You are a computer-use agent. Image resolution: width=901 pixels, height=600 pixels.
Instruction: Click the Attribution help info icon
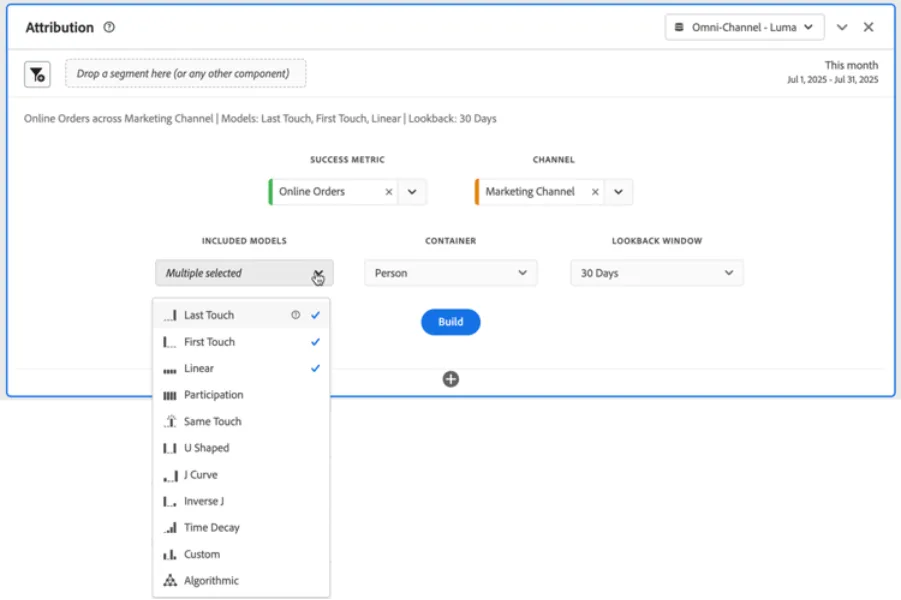click(x=109, y=27)
